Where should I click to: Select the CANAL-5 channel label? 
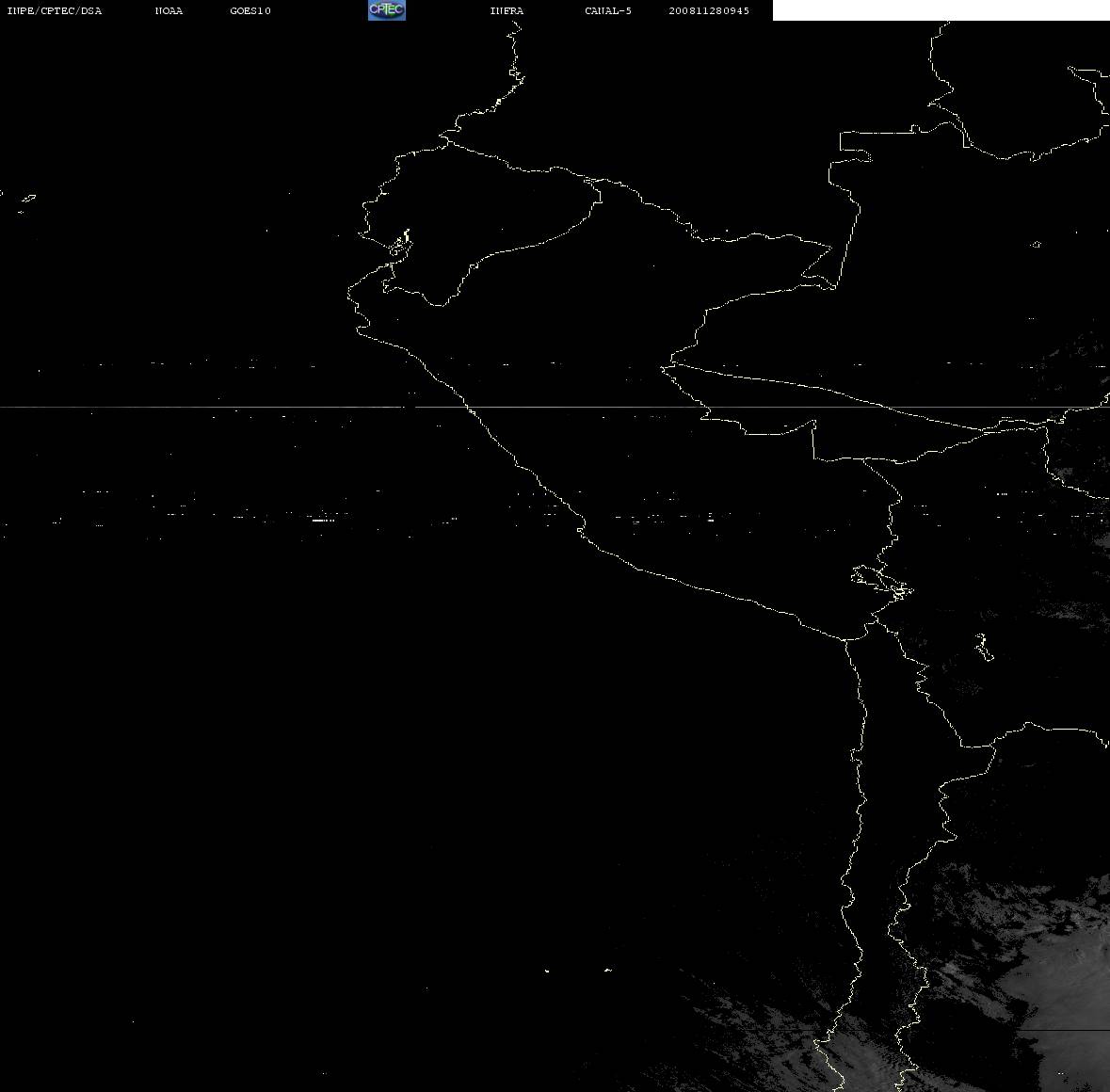[x=608, y=10]
